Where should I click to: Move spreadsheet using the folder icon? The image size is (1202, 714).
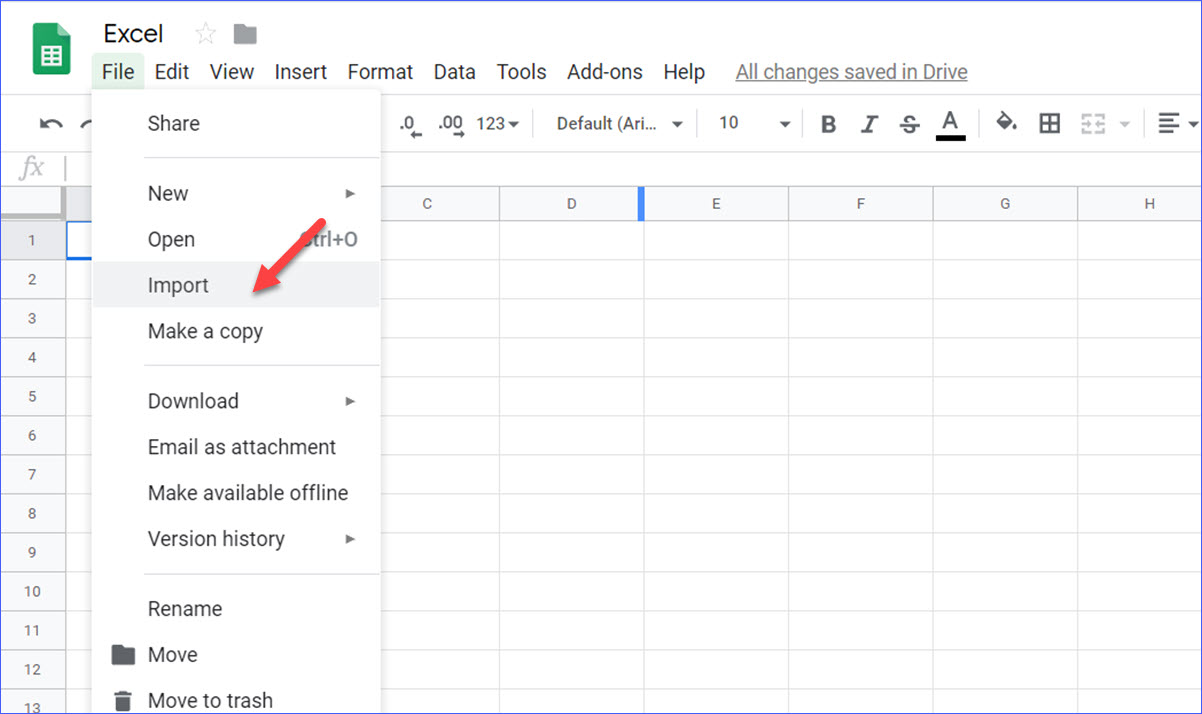[244, 33]
